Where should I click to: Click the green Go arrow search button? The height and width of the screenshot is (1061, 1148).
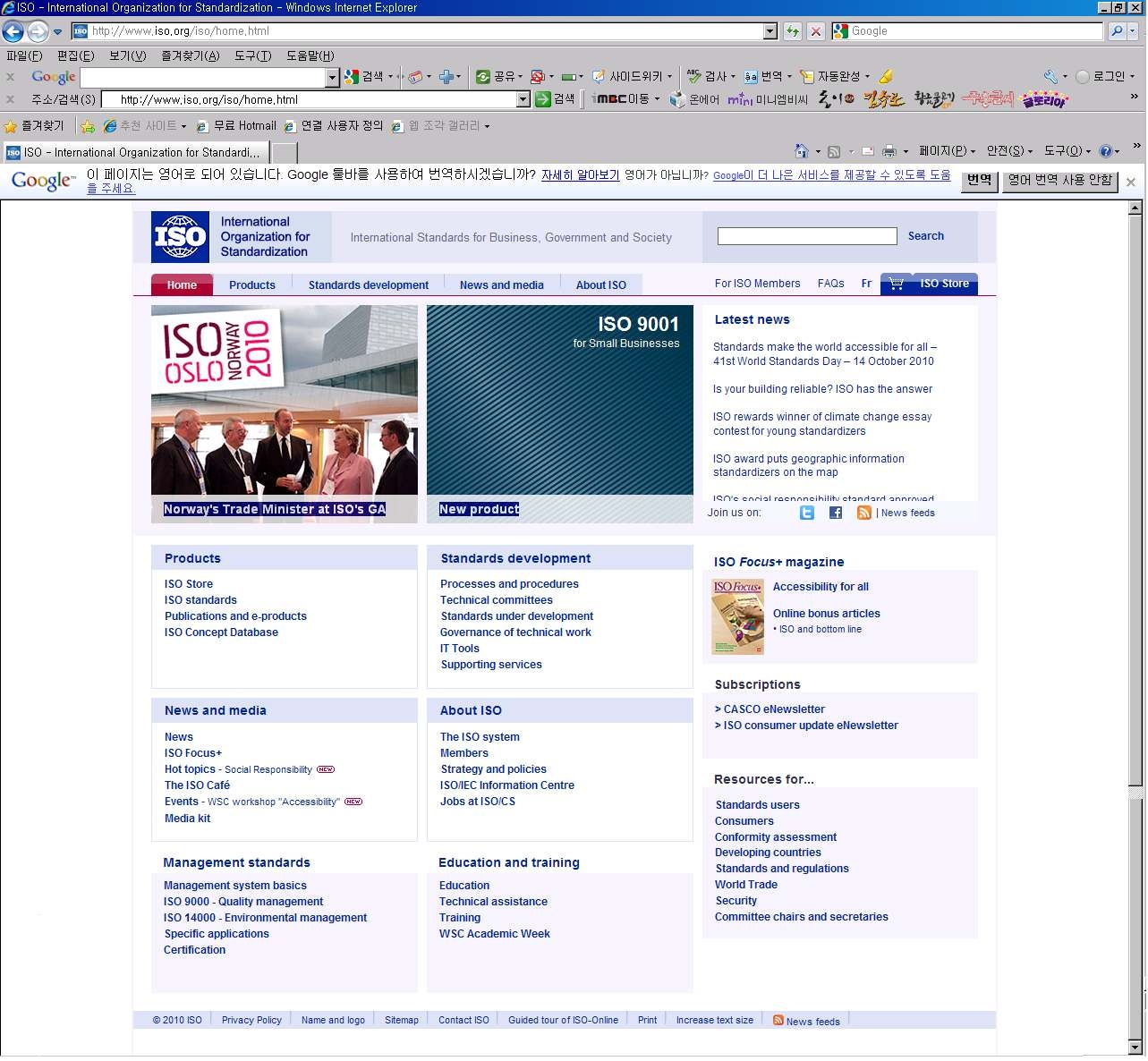[542, 99]
